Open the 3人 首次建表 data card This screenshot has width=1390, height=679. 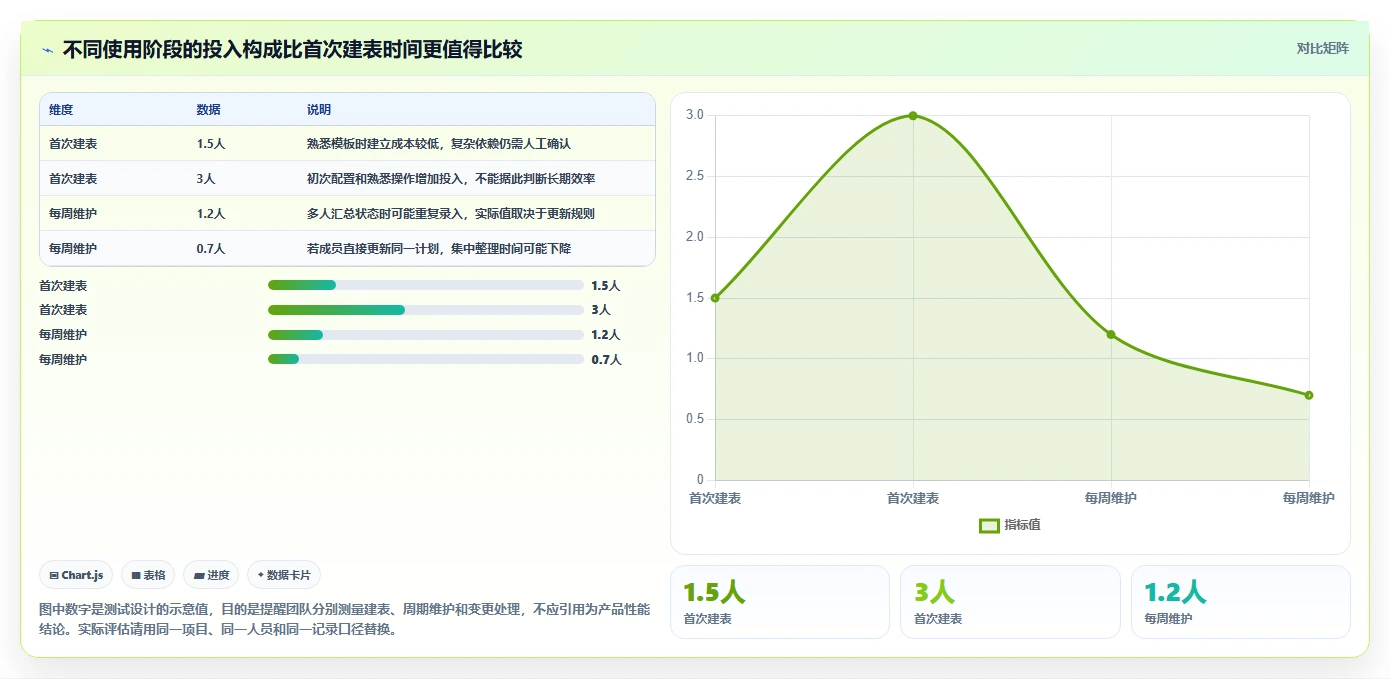1010,602
